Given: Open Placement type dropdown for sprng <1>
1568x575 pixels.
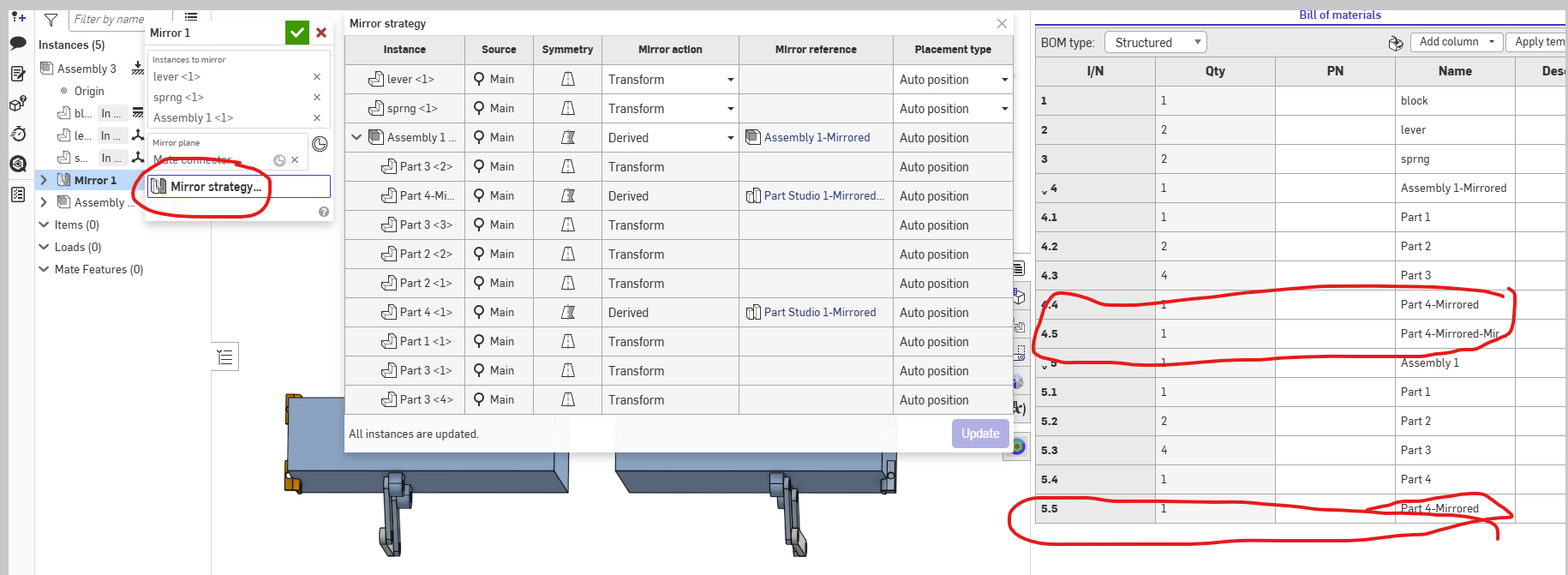Looking at the screenshot, I should point(1005,109).
